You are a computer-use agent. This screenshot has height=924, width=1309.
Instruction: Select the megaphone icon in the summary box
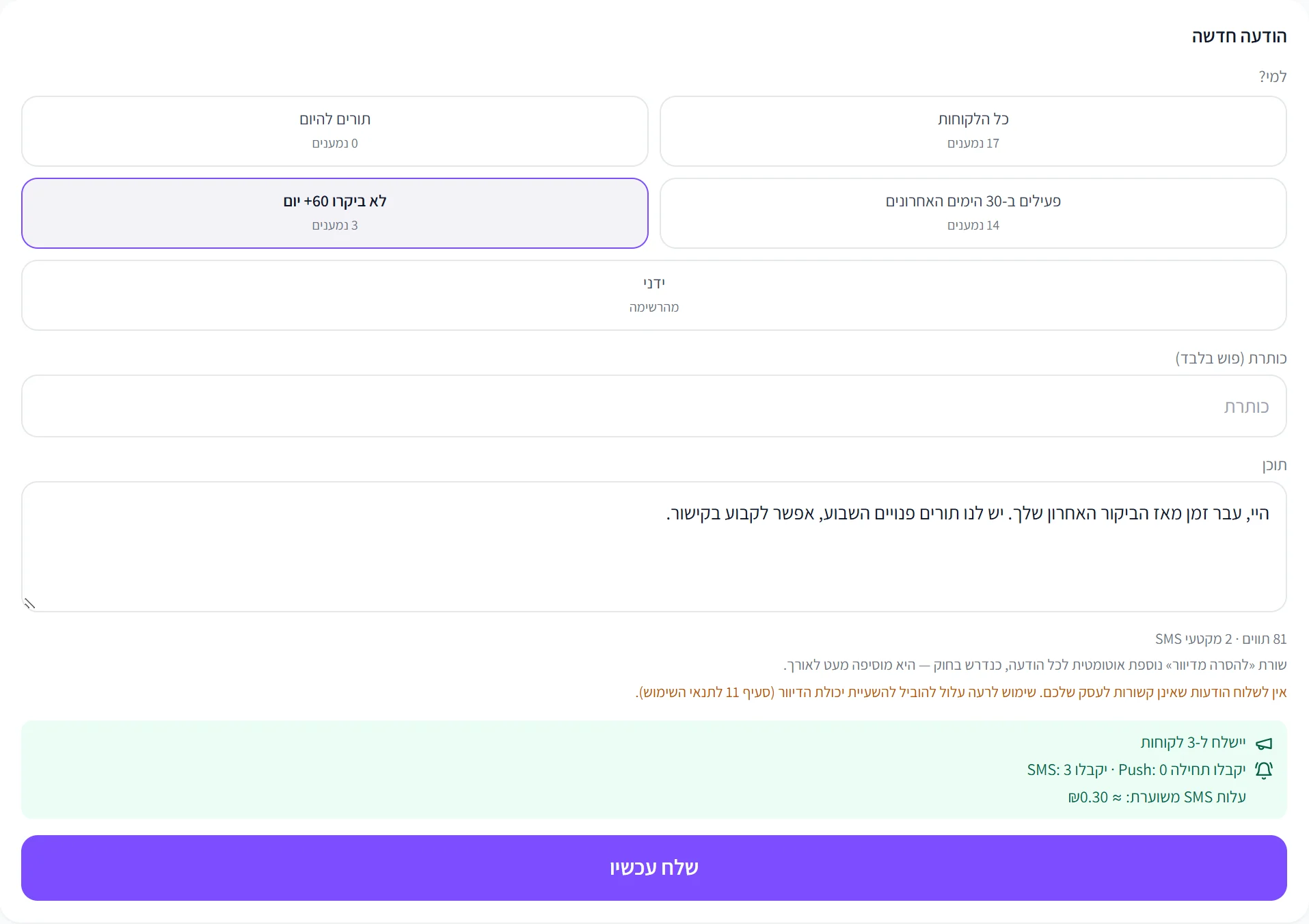(x=1264, y=744)
